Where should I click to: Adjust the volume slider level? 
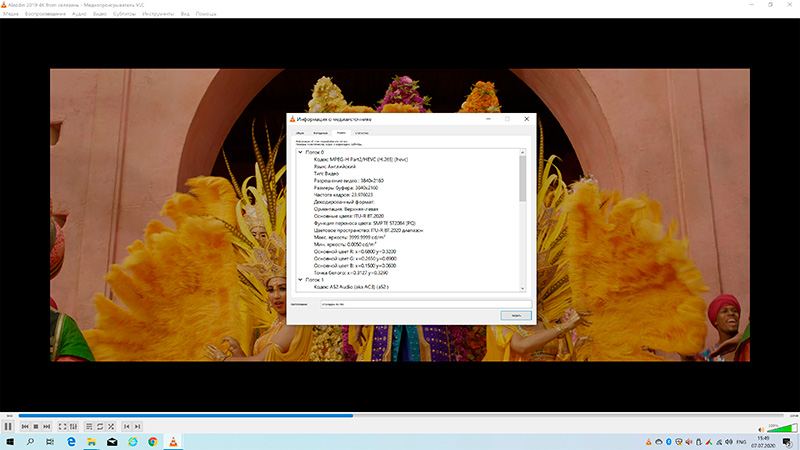(780, 428)
